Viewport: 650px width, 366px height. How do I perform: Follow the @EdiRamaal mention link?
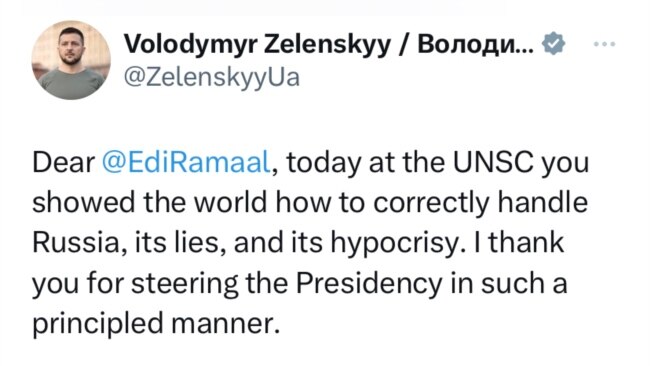(x=187, y=162)
